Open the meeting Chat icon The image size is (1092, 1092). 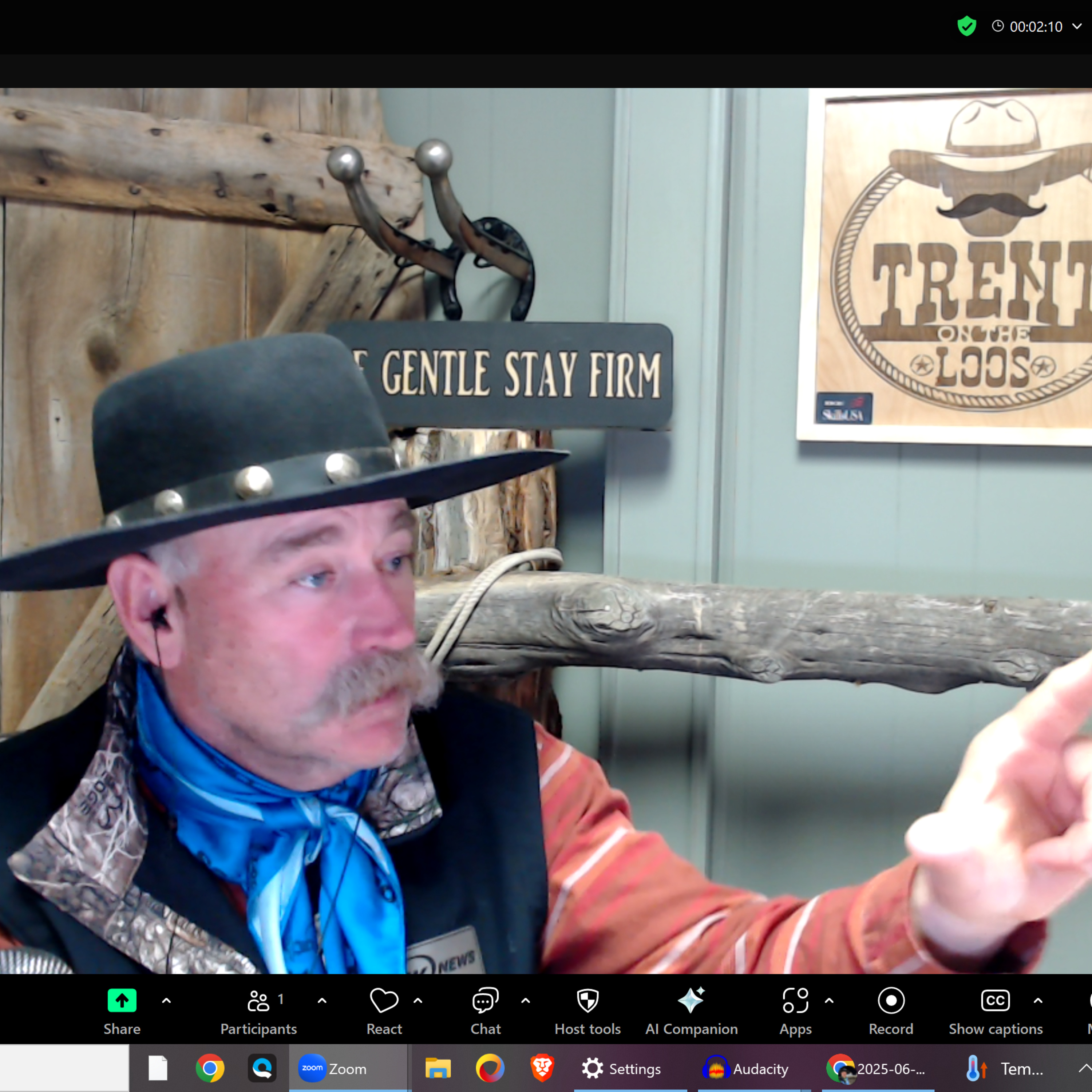485,1000
